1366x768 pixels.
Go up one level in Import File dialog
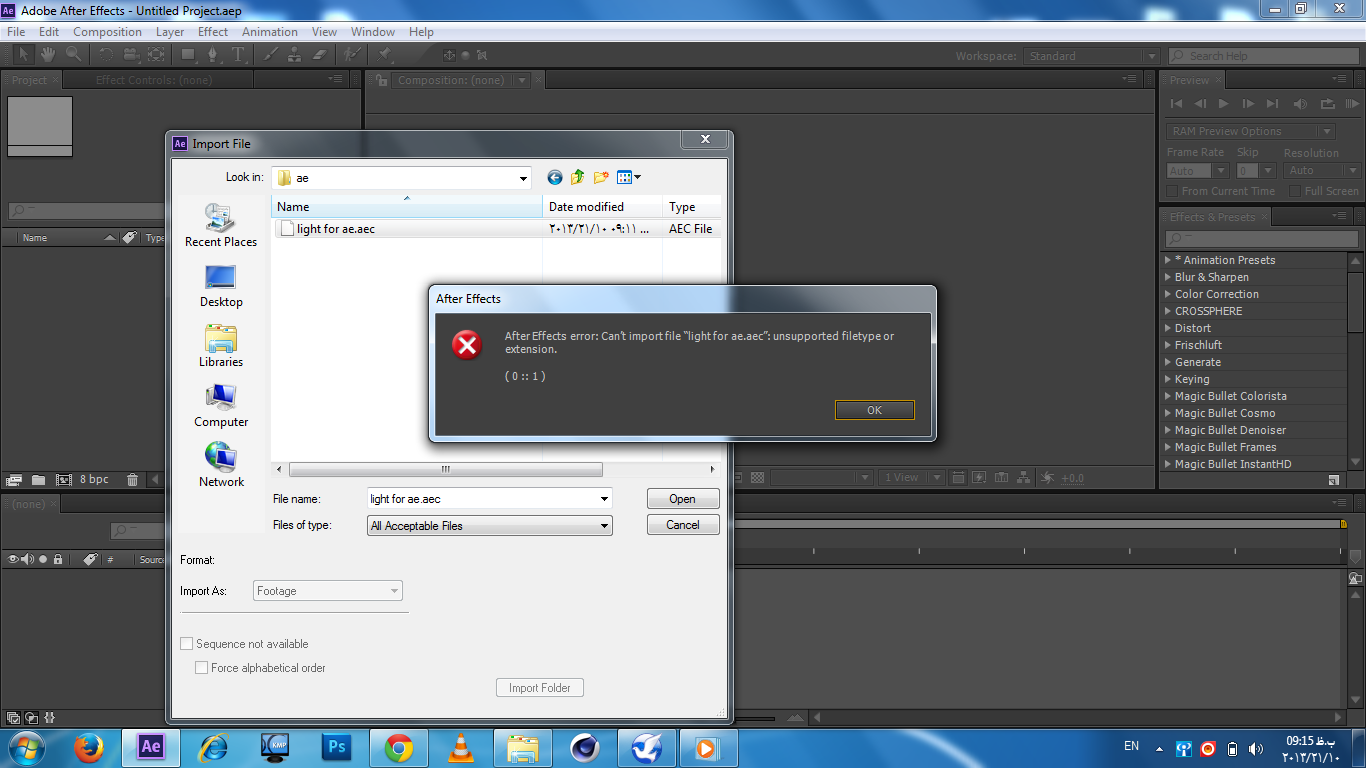(578, 177)
